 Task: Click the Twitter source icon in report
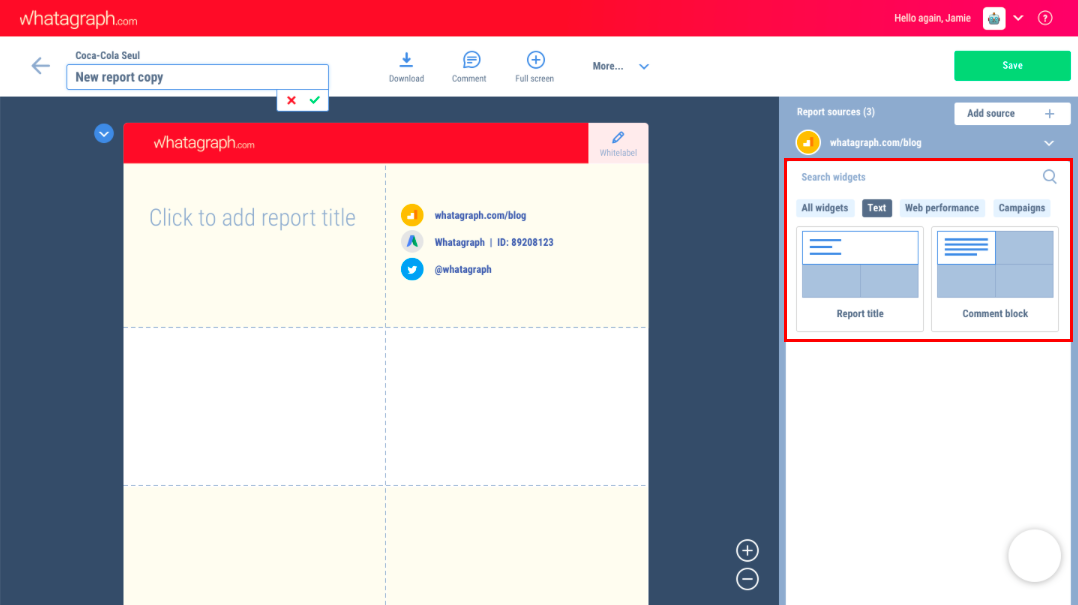pyautogui.click(x=412, y=270)
